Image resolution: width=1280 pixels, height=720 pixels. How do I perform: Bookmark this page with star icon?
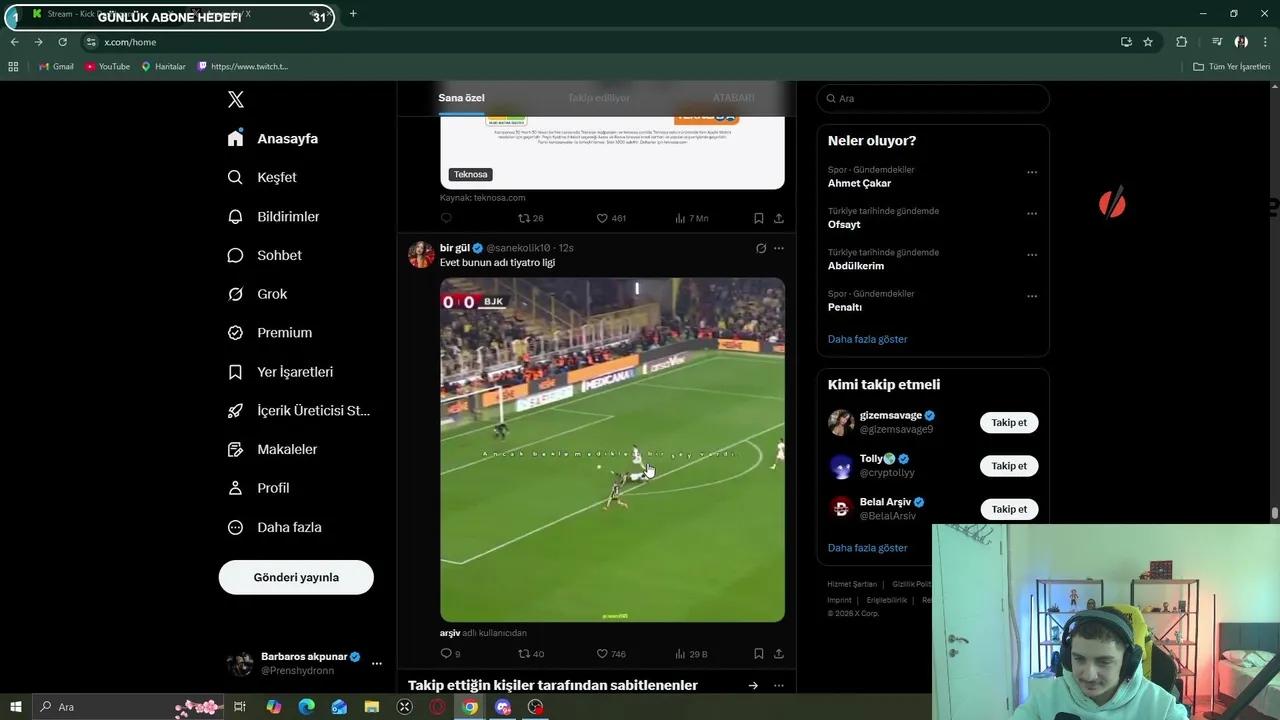pos(1148,42)
